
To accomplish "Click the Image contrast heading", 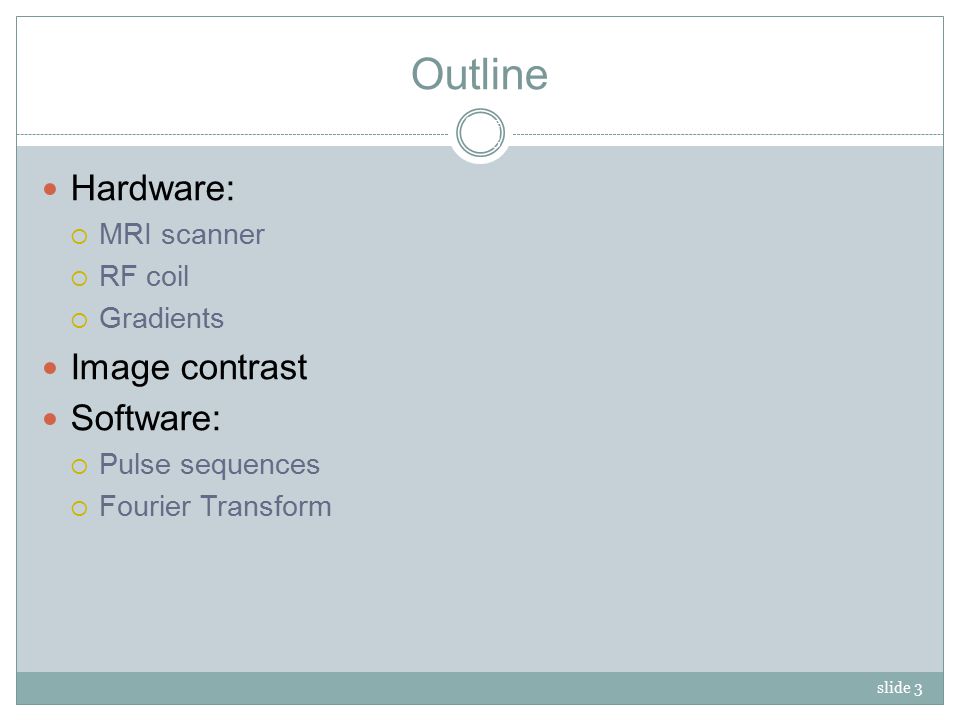I will (189, 368).
